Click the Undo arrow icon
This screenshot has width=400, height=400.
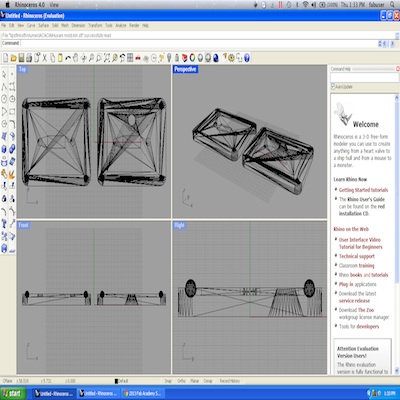[68, 58]
